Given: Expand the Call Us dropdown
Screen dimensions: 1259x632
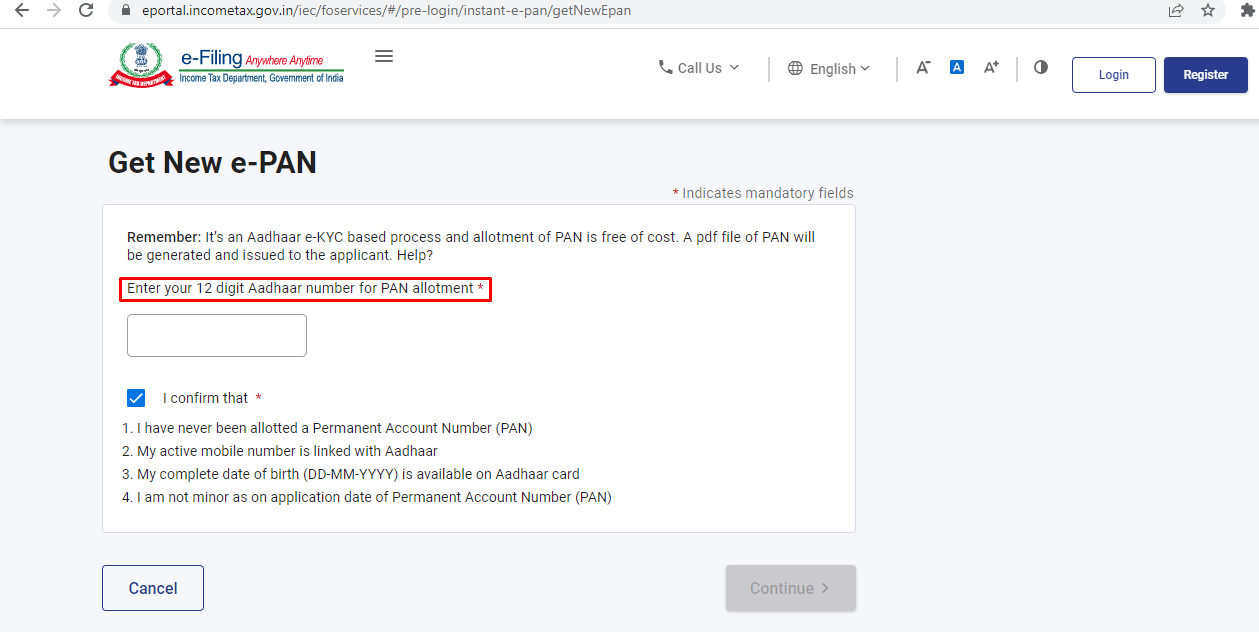Looking at the screenshot, I should click(x=699, y=68).
